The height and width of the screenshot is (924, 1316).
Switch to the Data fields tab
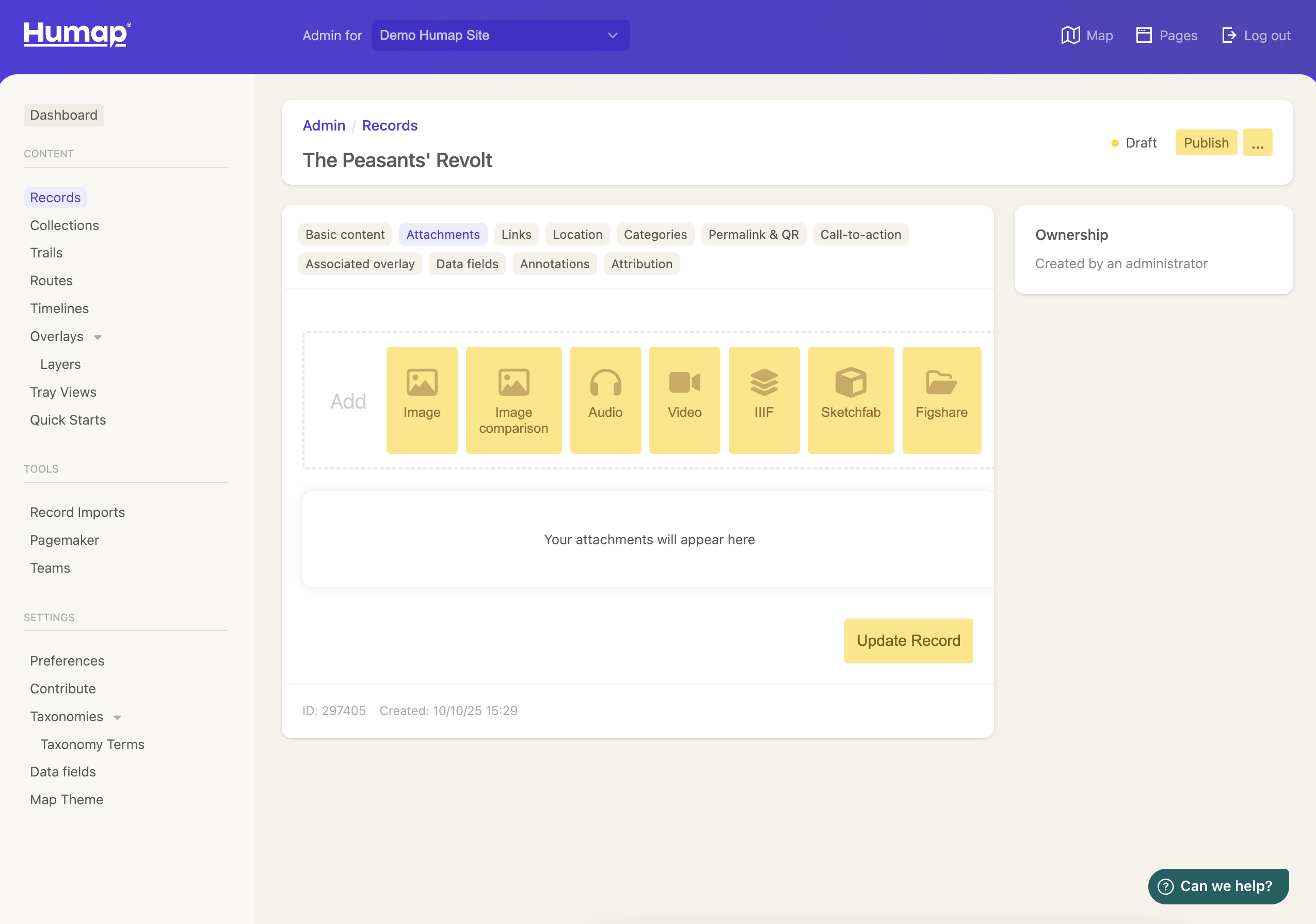[x=467, y=264]
